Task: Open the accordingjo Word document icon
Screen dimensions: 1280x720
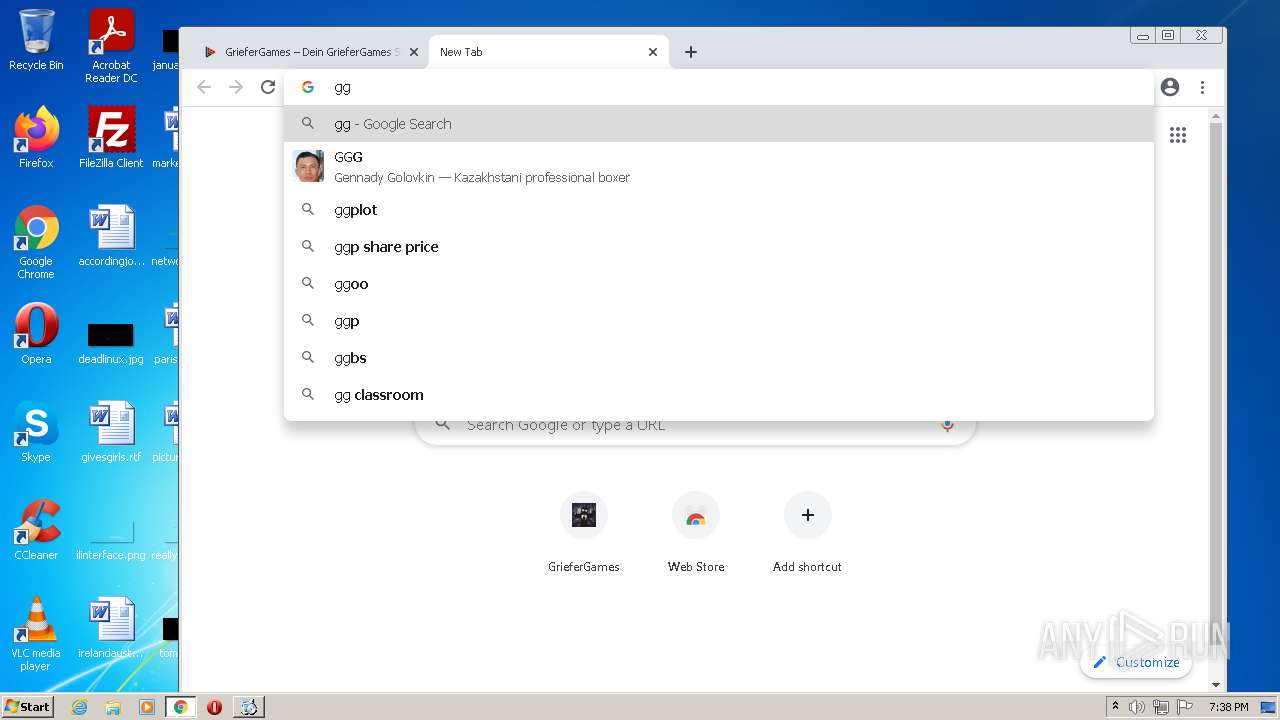Action: (x=111, y=236)
